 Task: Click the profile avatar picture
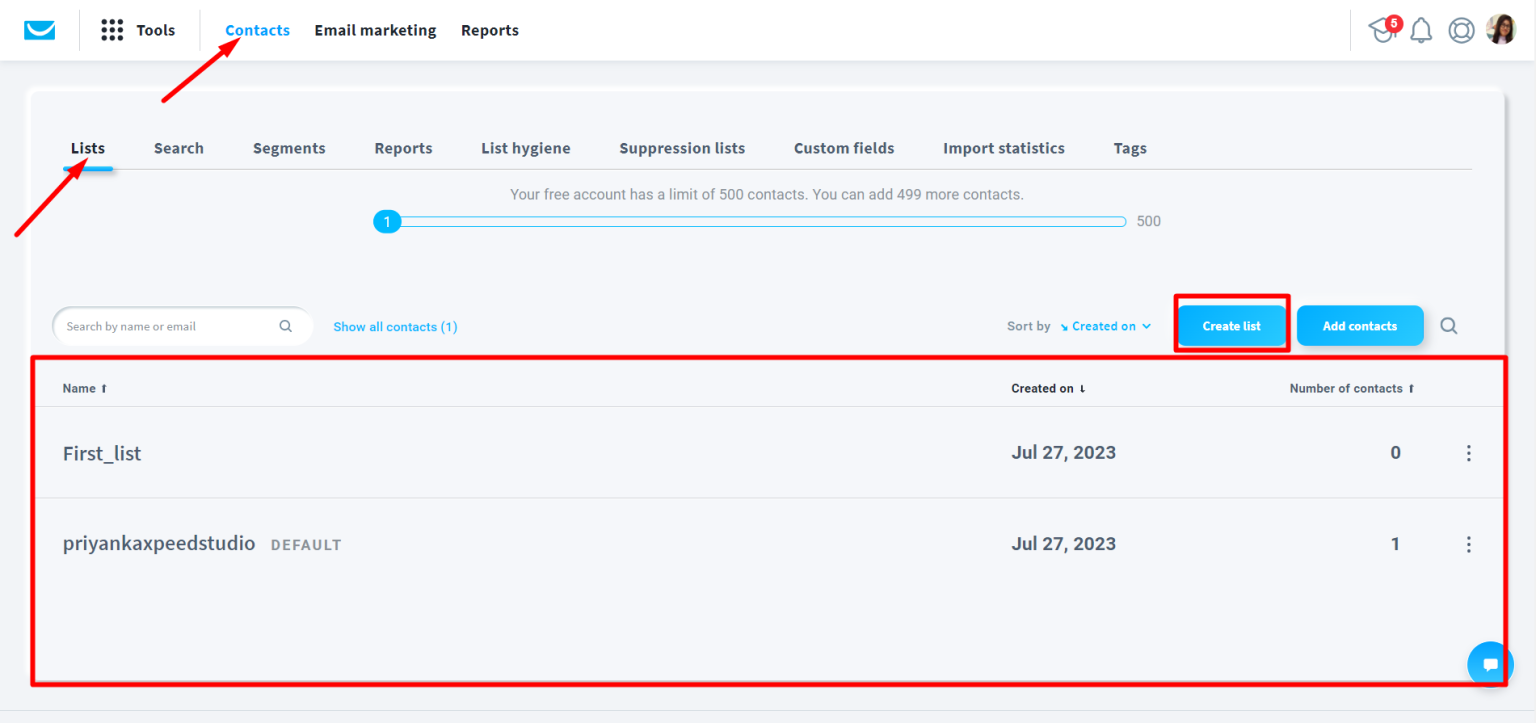pos(1501,30)
